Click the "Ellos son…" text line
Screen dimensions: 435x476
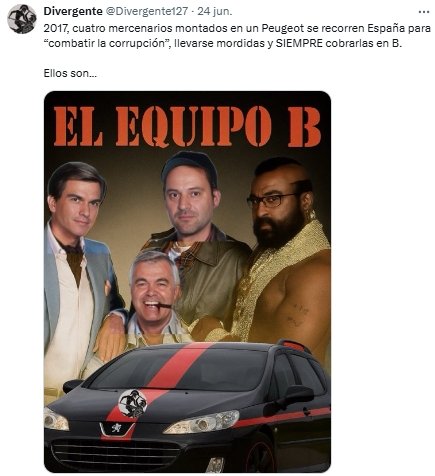pos(70,73)
